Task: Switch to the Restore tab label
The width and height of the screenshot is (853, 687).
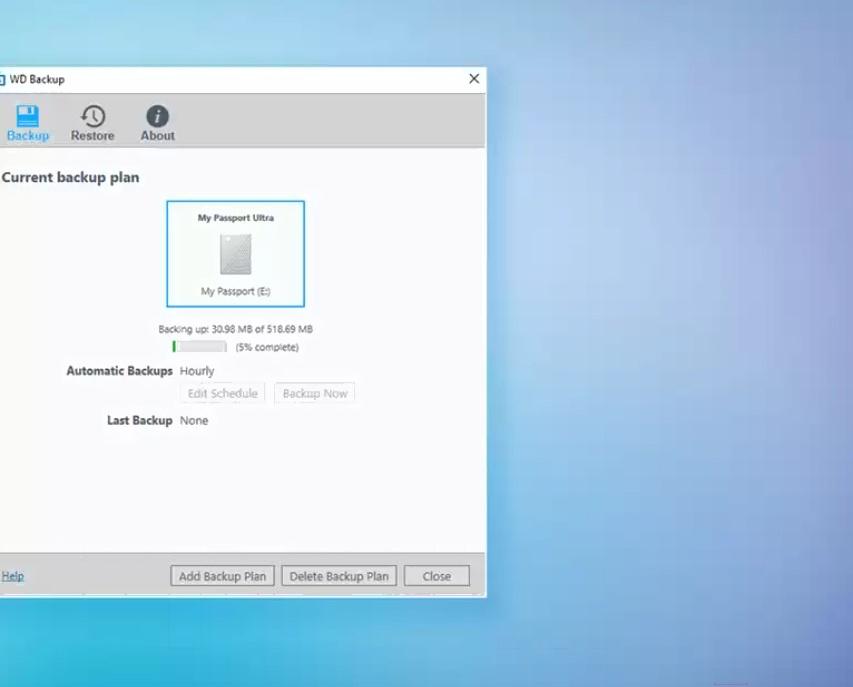Action: pos(92,136)
